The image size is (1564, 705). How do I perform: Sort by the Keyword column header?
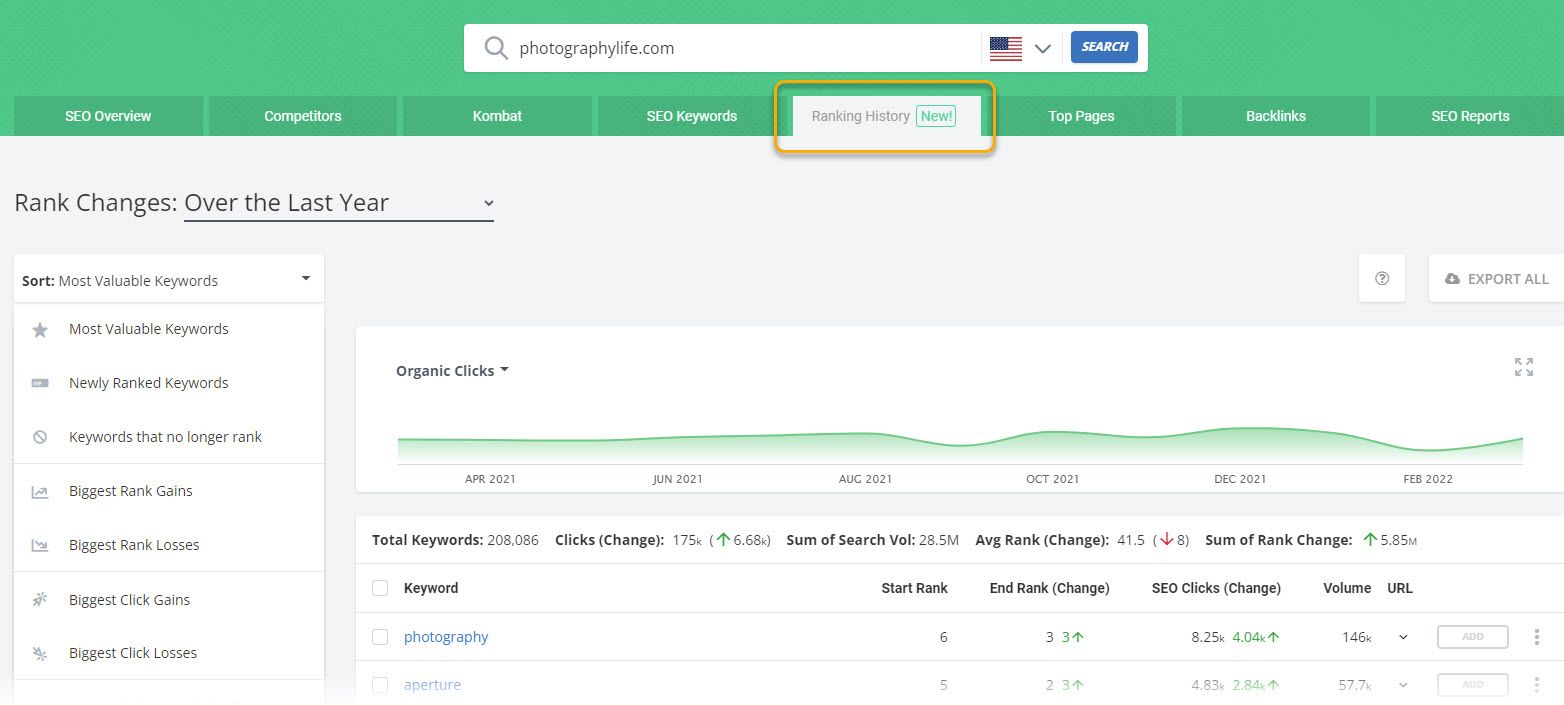pyautogui.click(x=431, y=588)
